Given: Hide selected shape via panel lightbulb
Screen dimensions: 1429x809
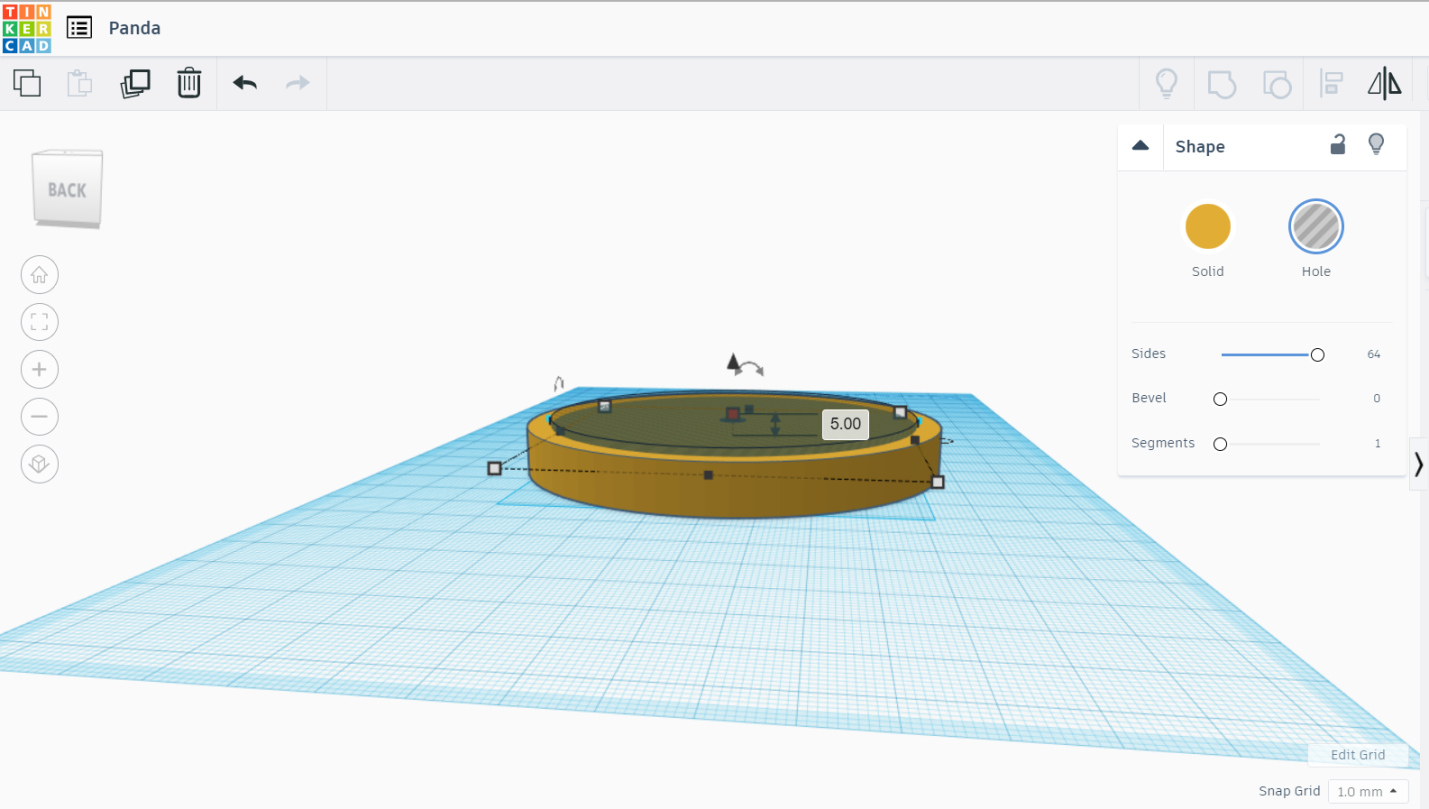Looking at the screenshot, I should 1376,145.
